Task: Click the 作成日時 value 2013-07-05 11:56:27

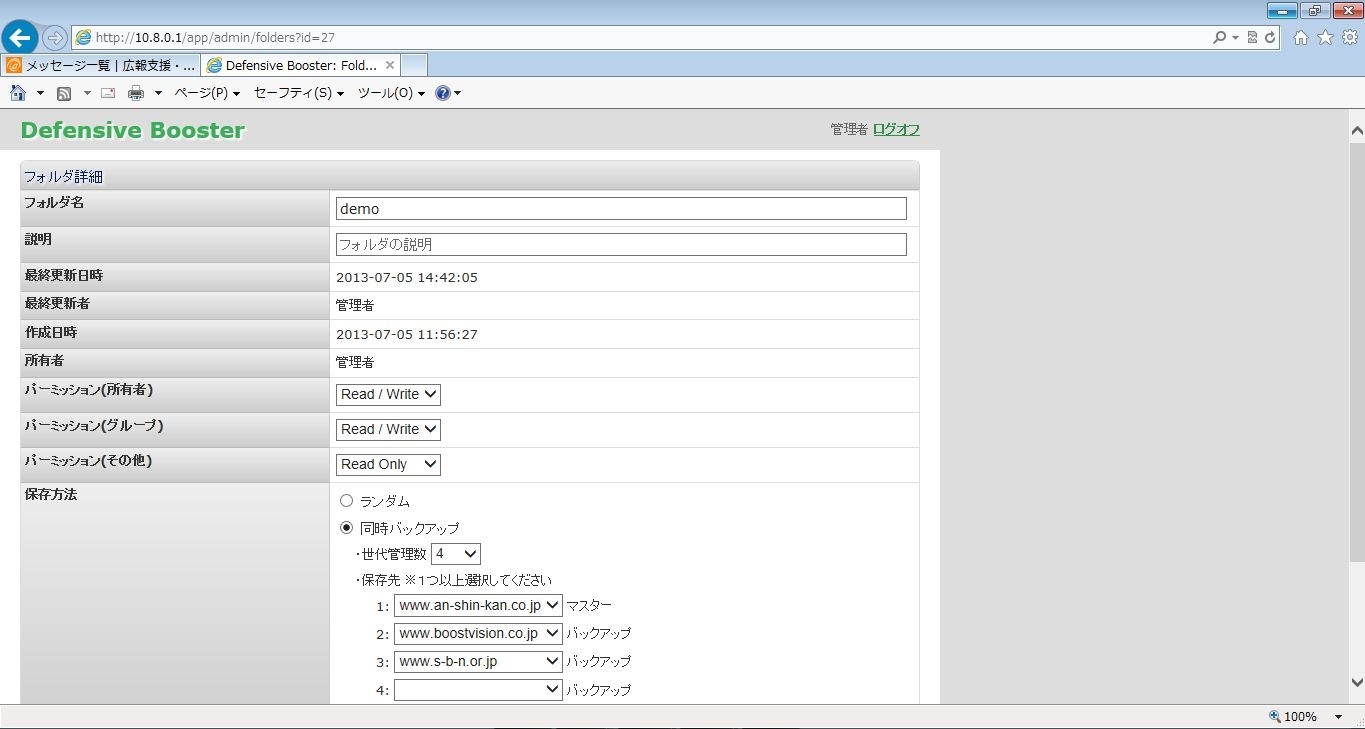Action: tap(407, 334)
